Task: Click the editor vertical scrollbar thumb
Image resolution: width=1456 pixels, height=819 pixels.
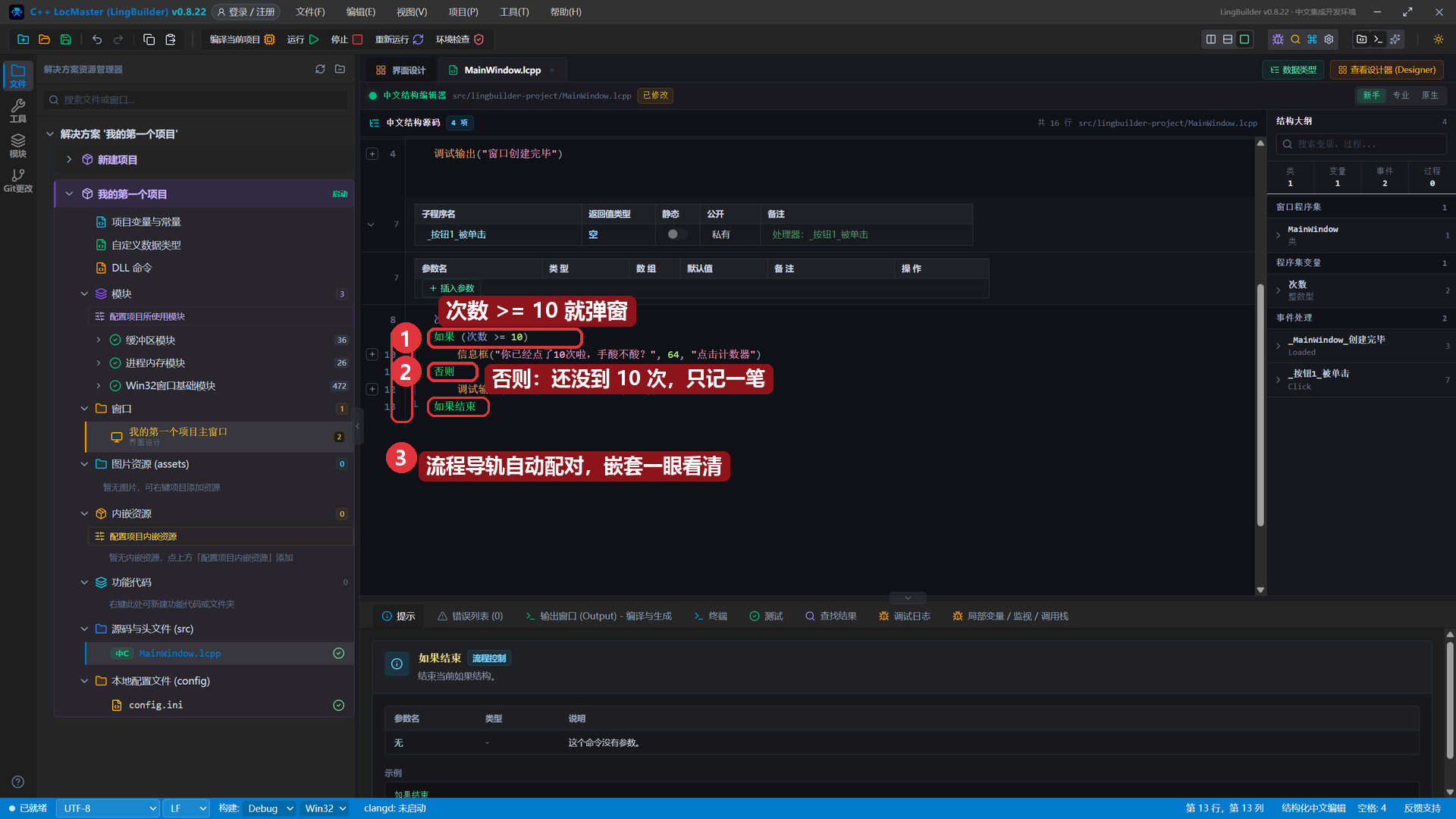Action: point(1260,404)
